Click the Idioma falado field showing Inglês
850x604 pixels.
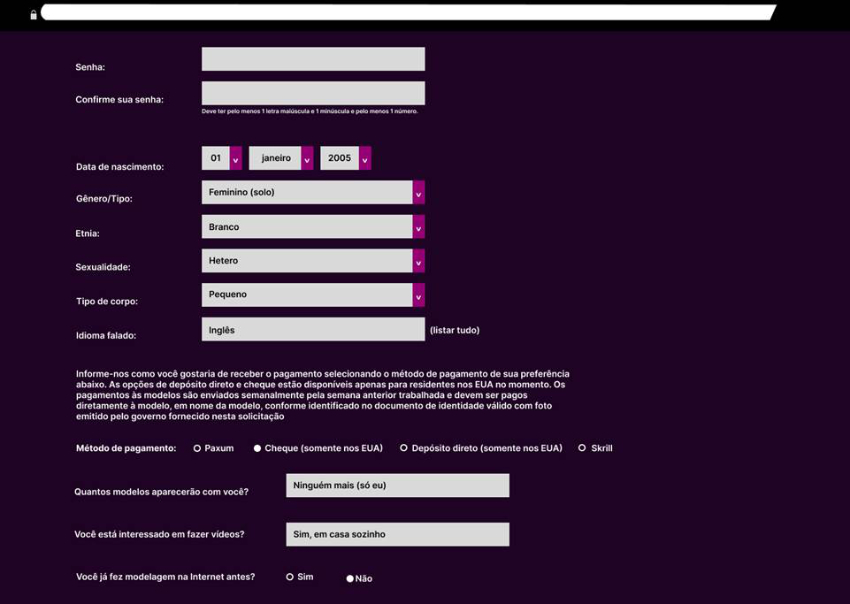tap(312, 330)
